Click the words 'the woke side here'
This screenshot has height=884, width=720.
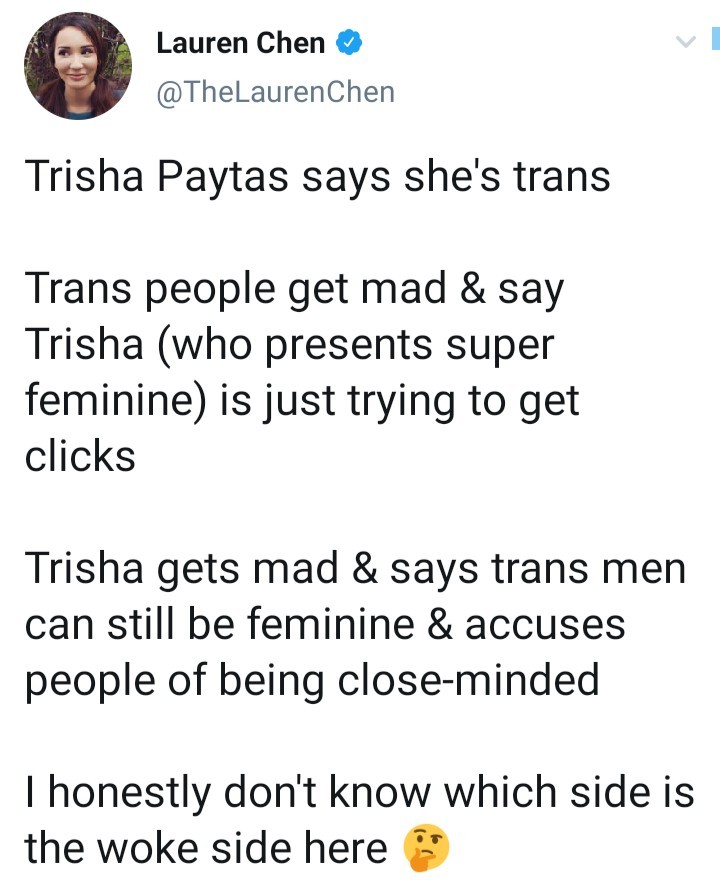[205, 848]
